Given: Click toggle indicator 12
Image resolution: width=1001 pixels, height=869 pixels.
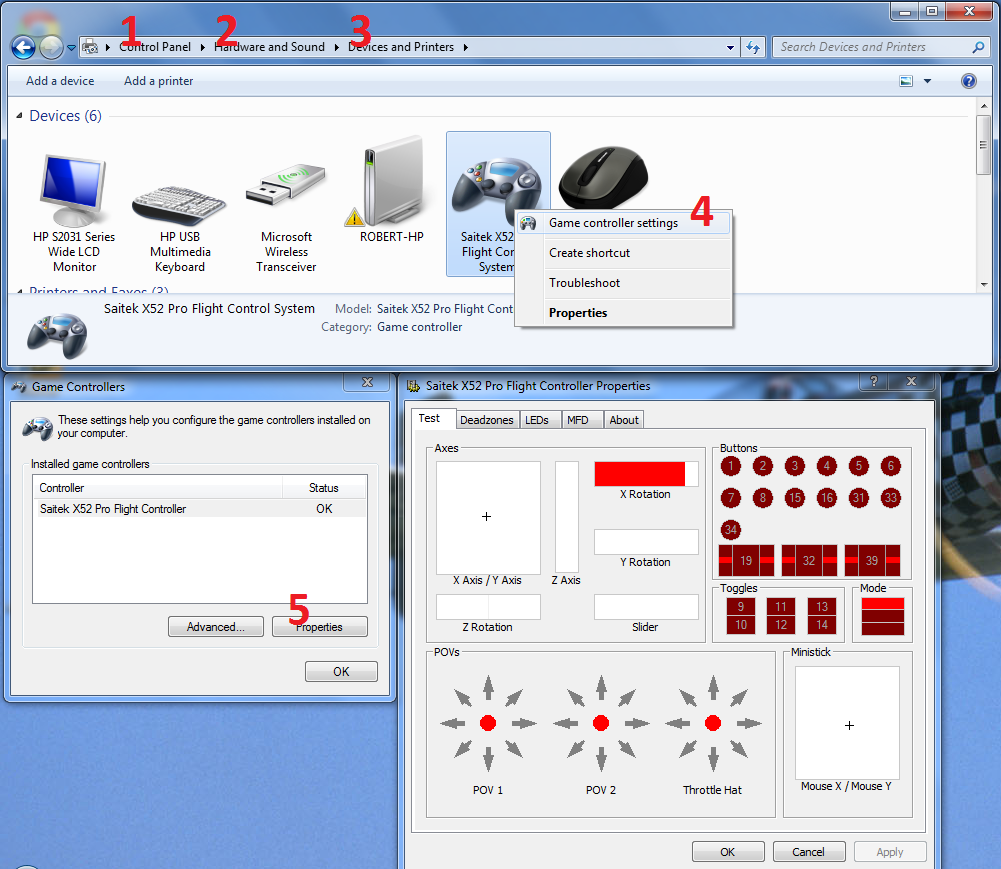Looking at the screenshot, I should 781,624.
